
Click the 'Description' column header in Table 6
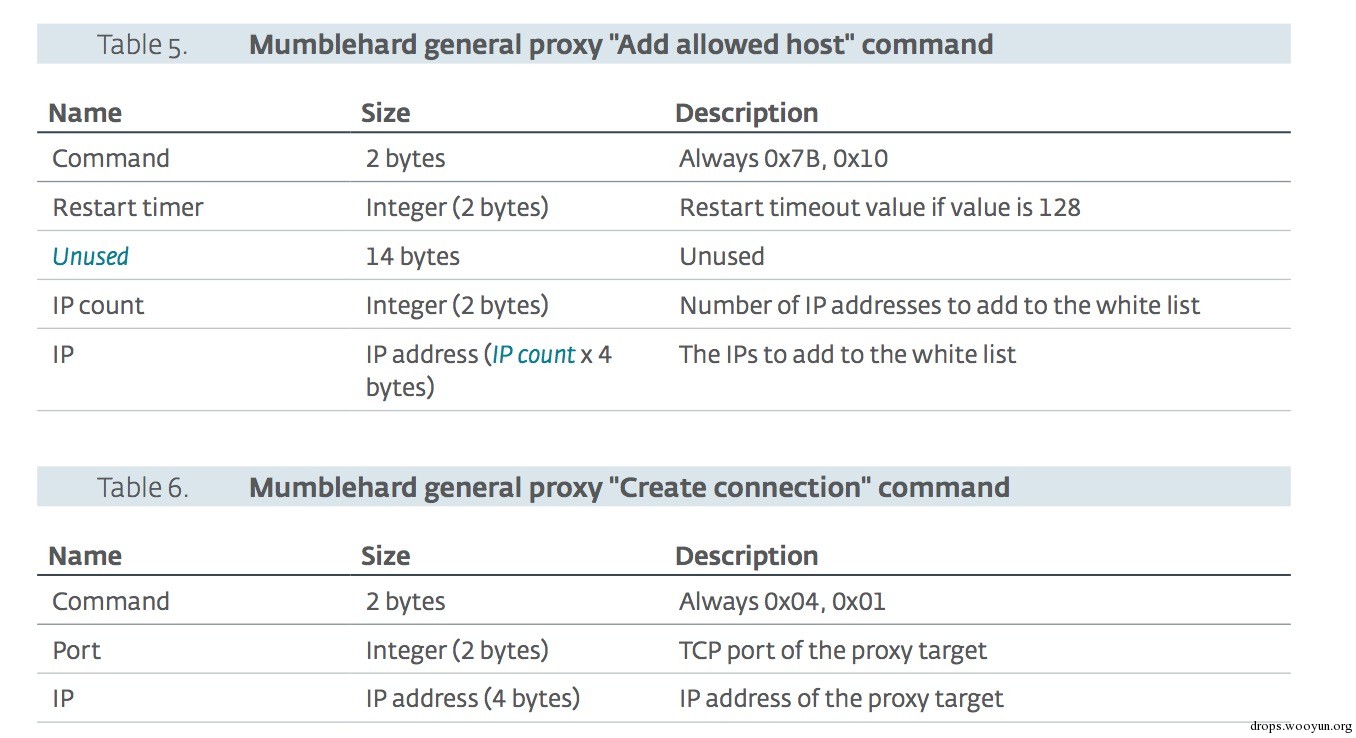coord(746,556)
